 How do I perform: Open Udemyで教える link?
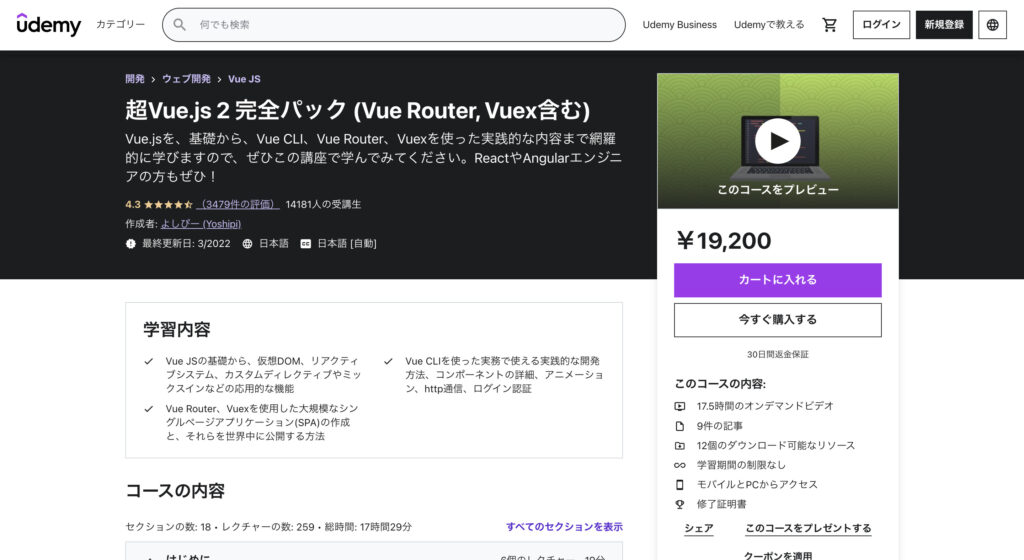point(769,25)
